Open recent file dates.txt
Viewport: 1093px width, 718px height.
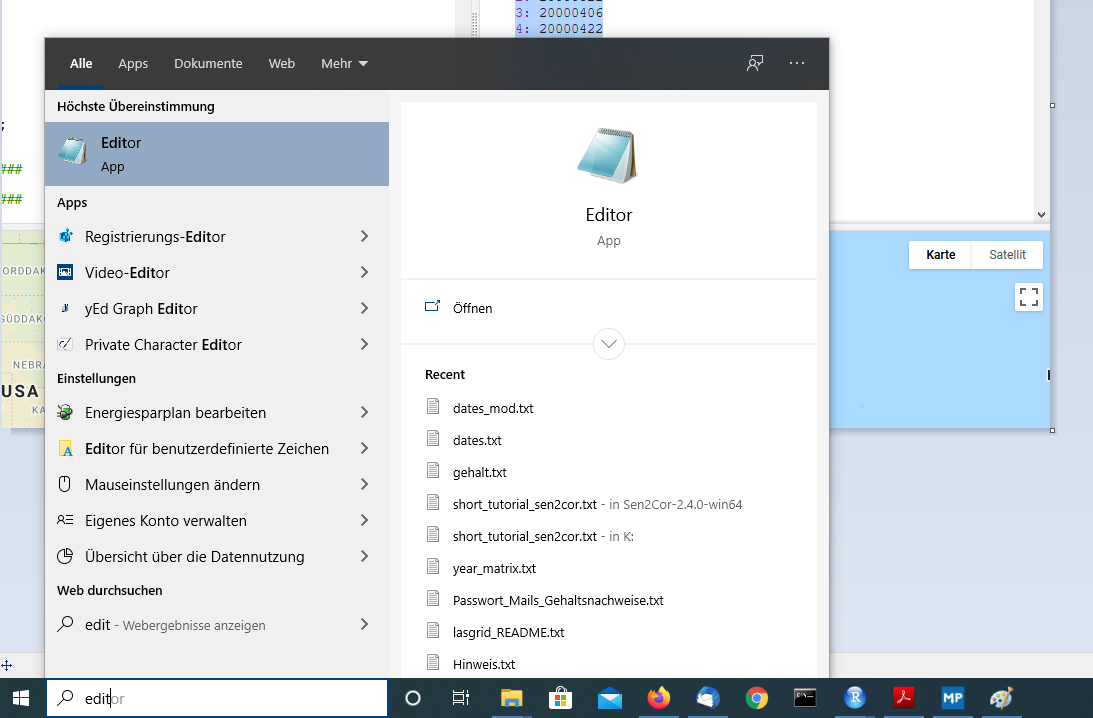(477, 441)
